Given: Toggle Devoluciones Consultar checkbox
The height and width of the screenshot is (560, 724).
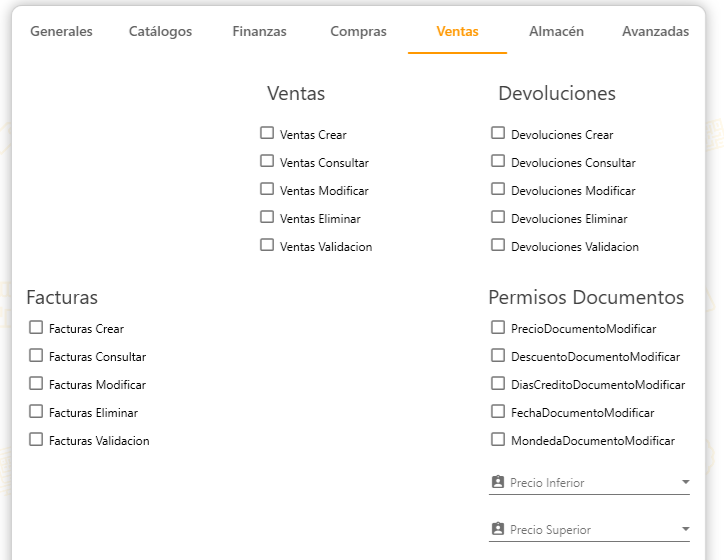Looking at the screenshot, I should pos(498,161).
